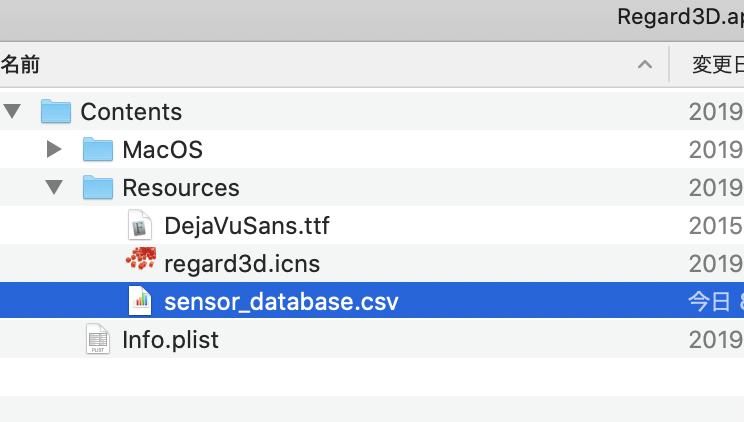Select the Info.plist file name

(170, 339)
